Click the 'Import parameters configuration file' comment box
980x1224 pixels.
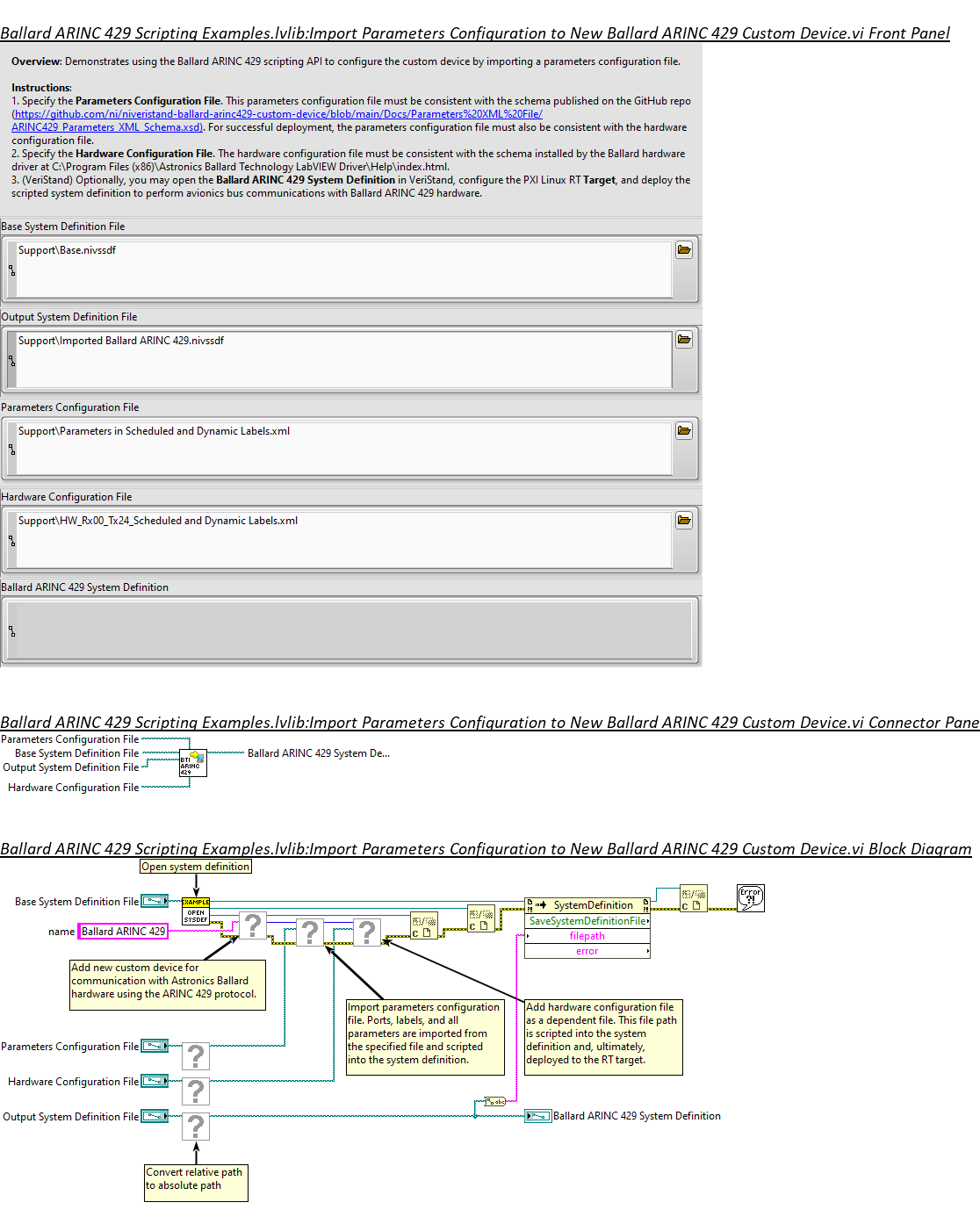point(425,1037)
